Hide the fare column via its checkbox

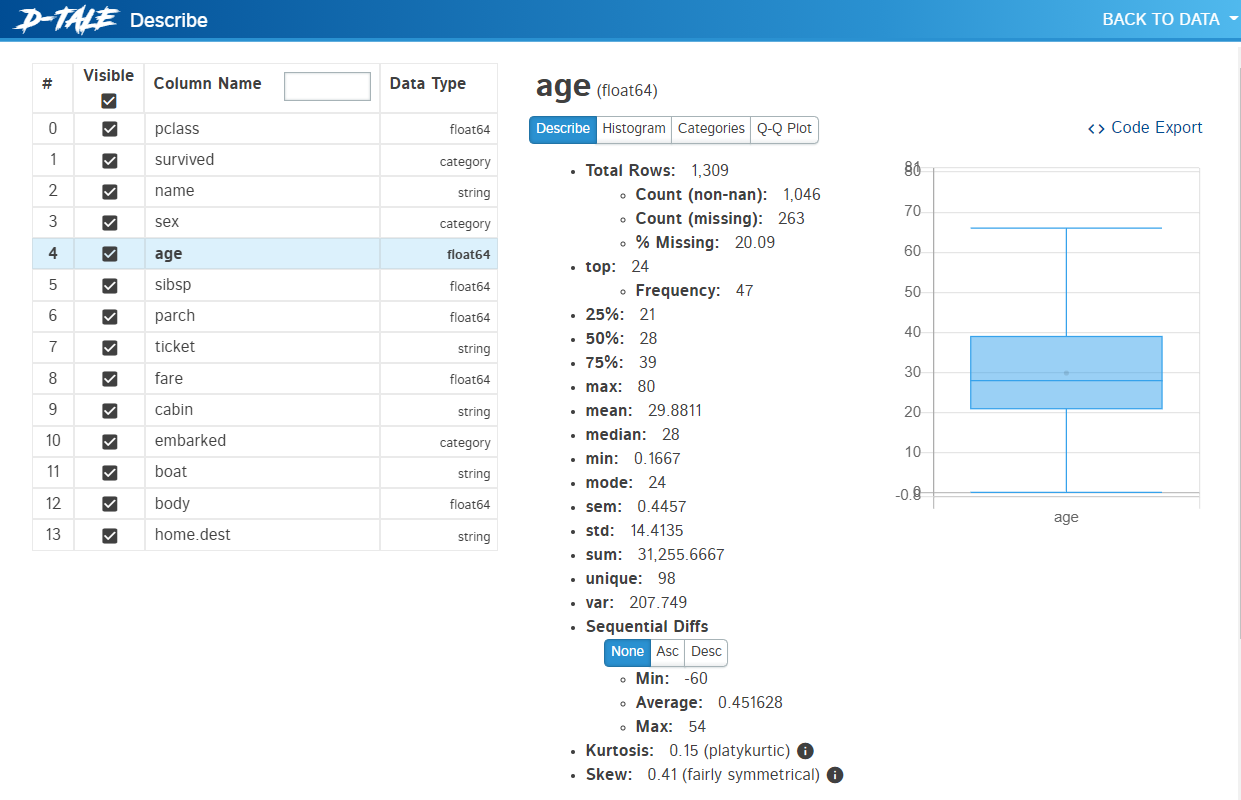110,379
